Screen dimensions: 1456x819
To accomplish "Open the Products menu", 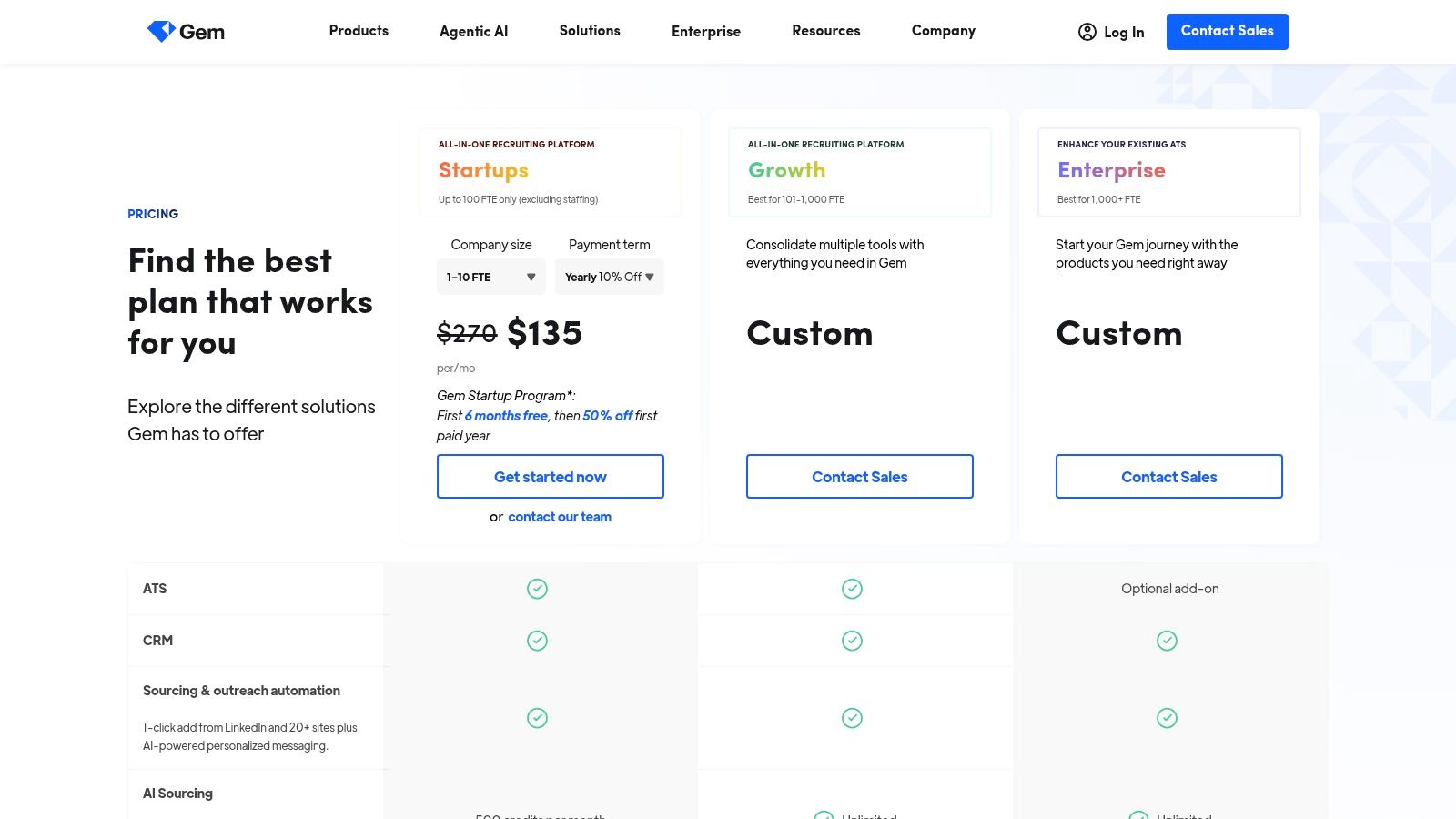I will 359,31.
